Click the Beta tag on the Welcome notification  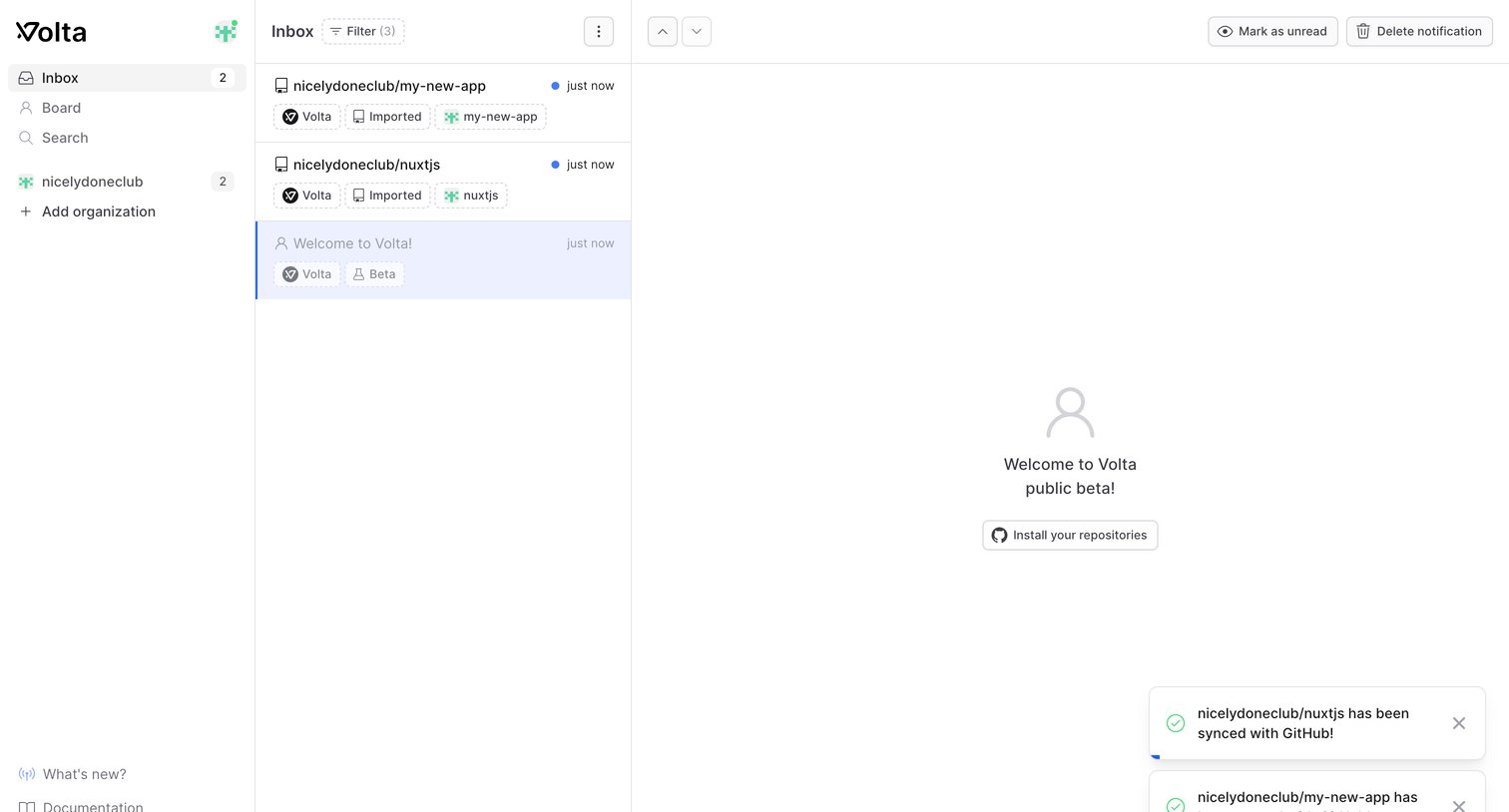tap(375, 274)
